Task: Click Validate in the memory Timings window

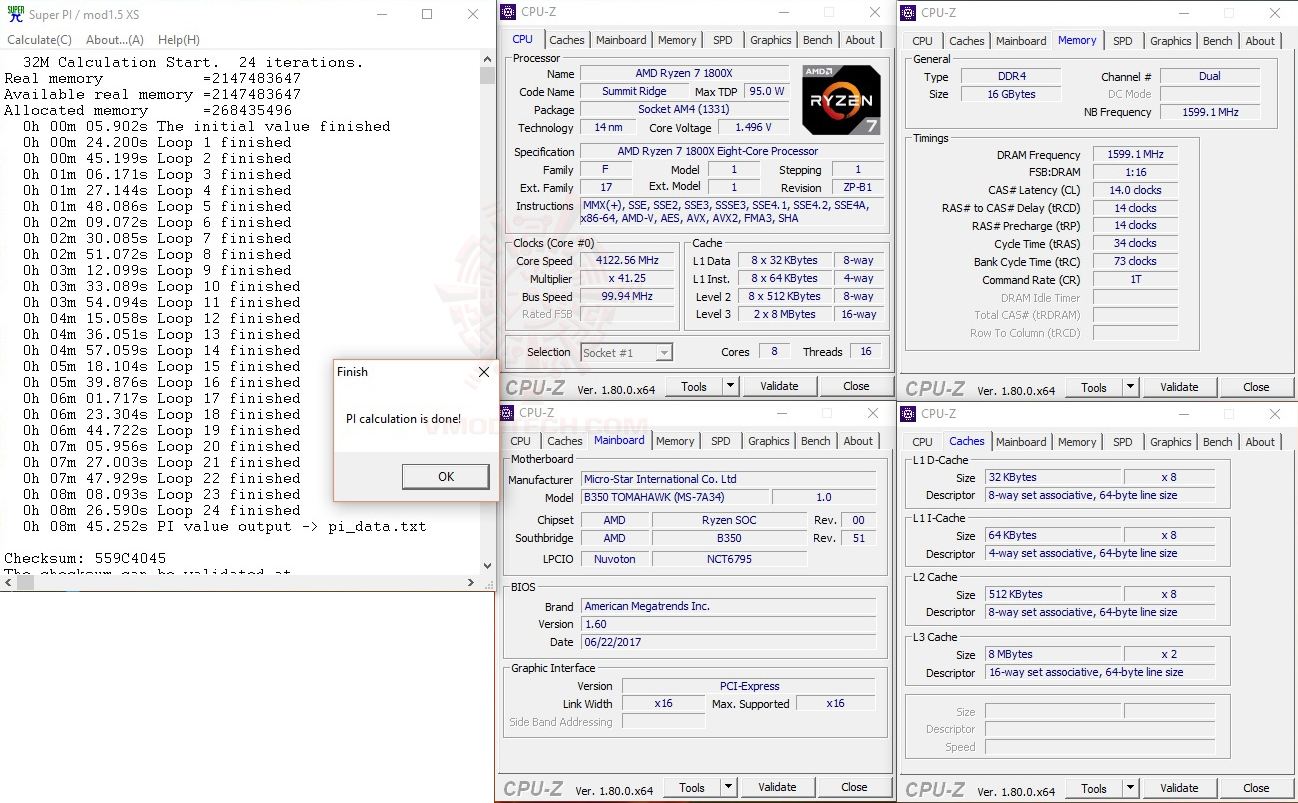Action: [x=1179, y=387]
